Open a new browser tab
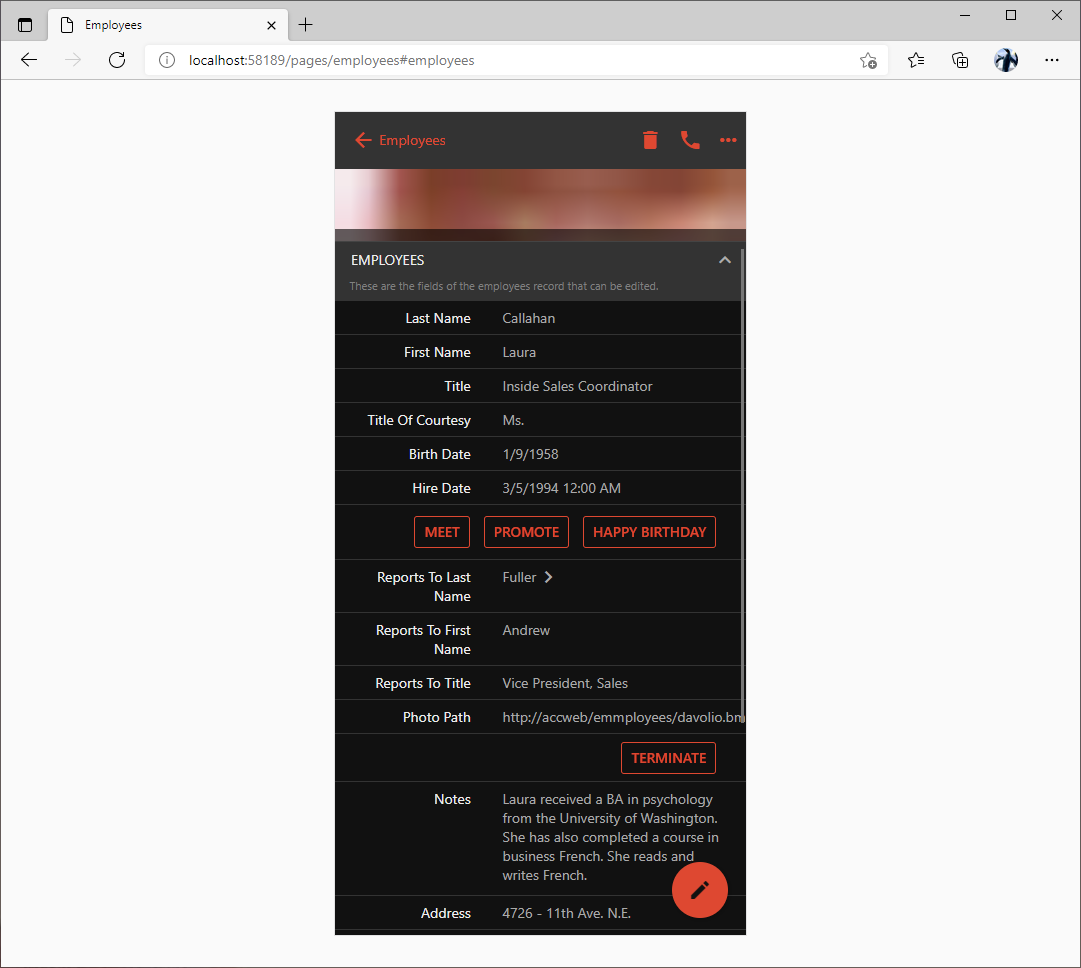This screenshot has height=968, width=1081. coord(306,25)
